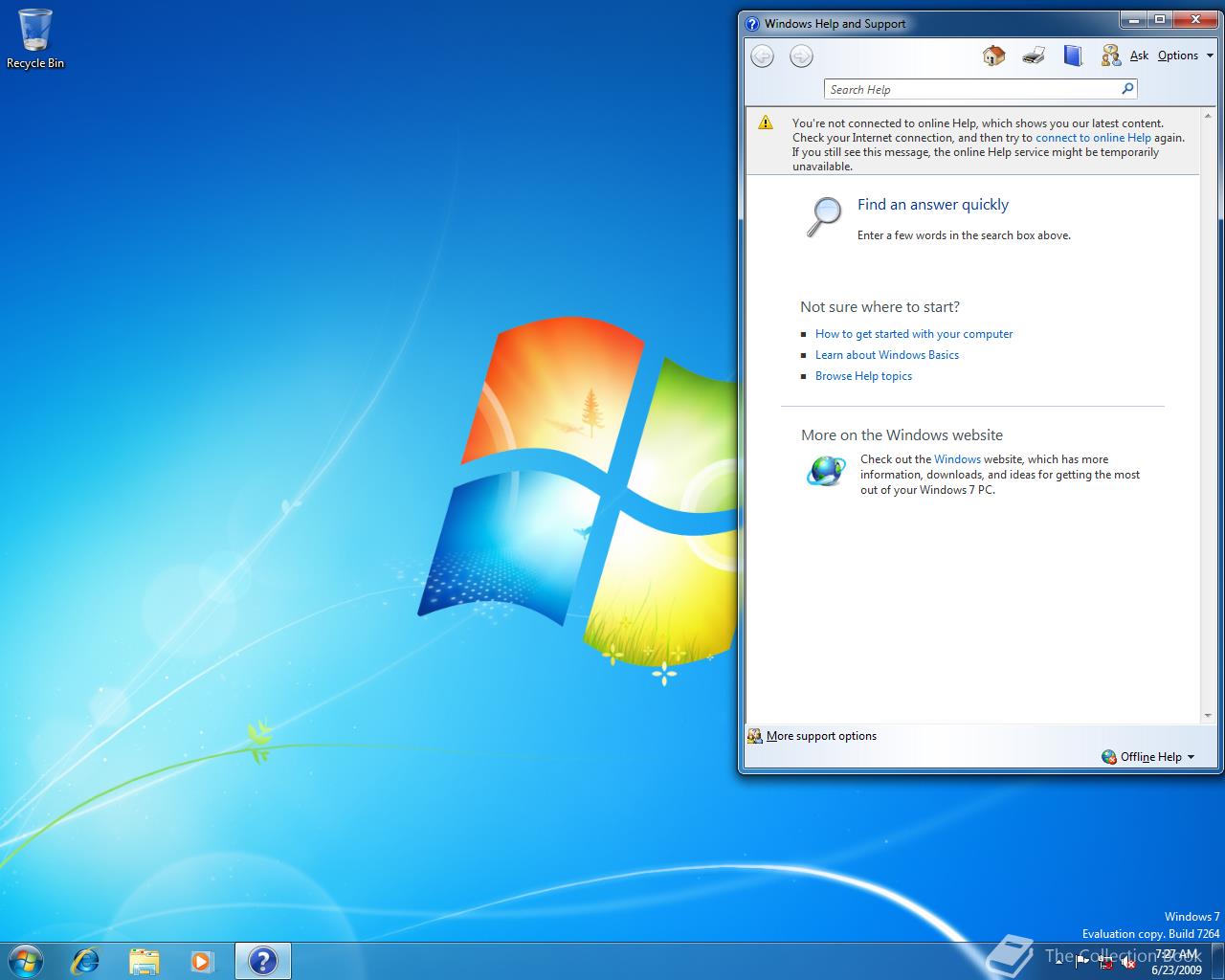The width and height of the screenshot is (1225, 980).
Task: Click Help and Support taskbar button
Action: click(262, 961)
